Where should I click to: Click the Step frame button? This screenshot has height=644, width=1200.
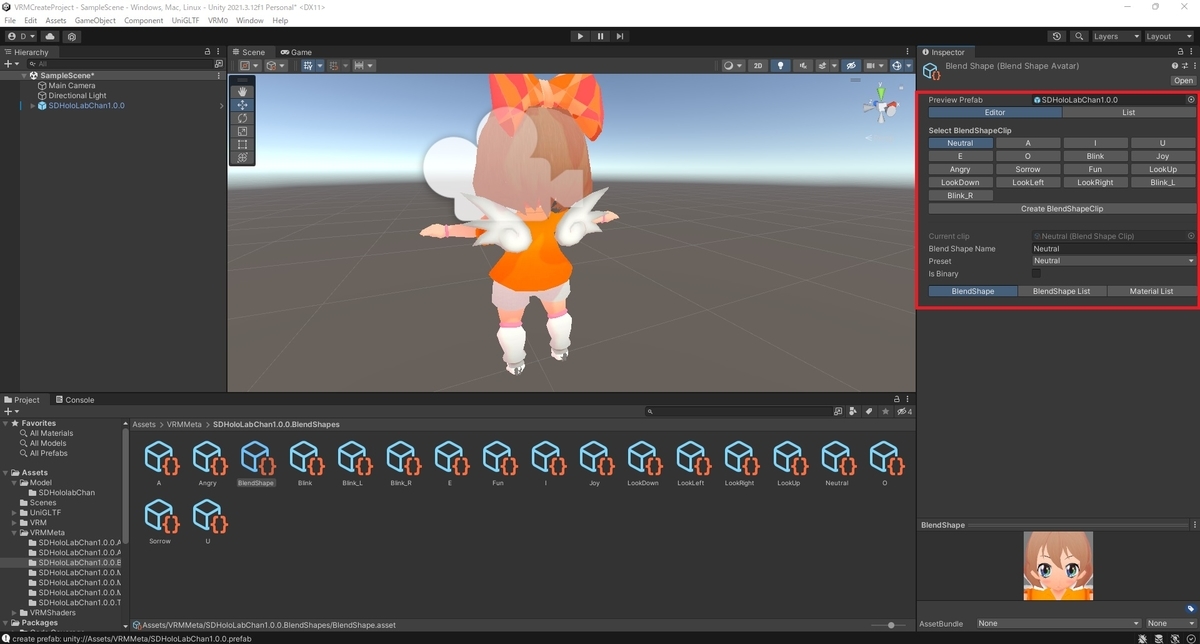point(620,36)
